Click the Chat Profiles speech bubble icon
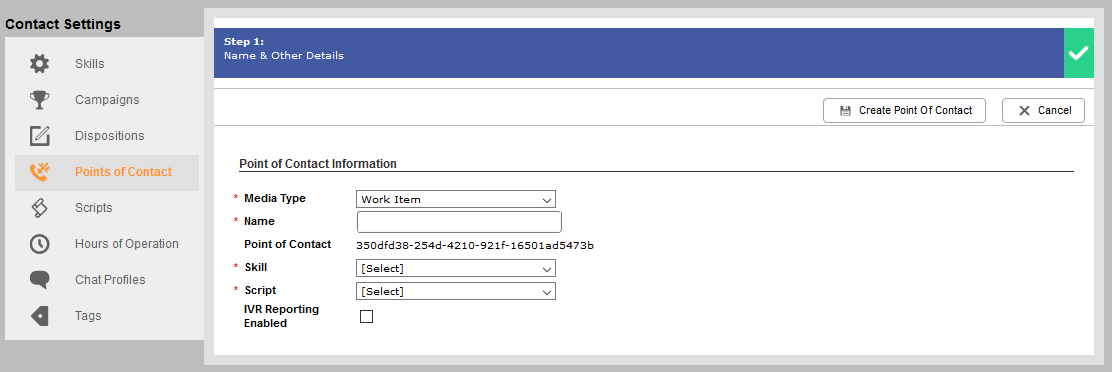1112x372 pixels. pos(40,280)
